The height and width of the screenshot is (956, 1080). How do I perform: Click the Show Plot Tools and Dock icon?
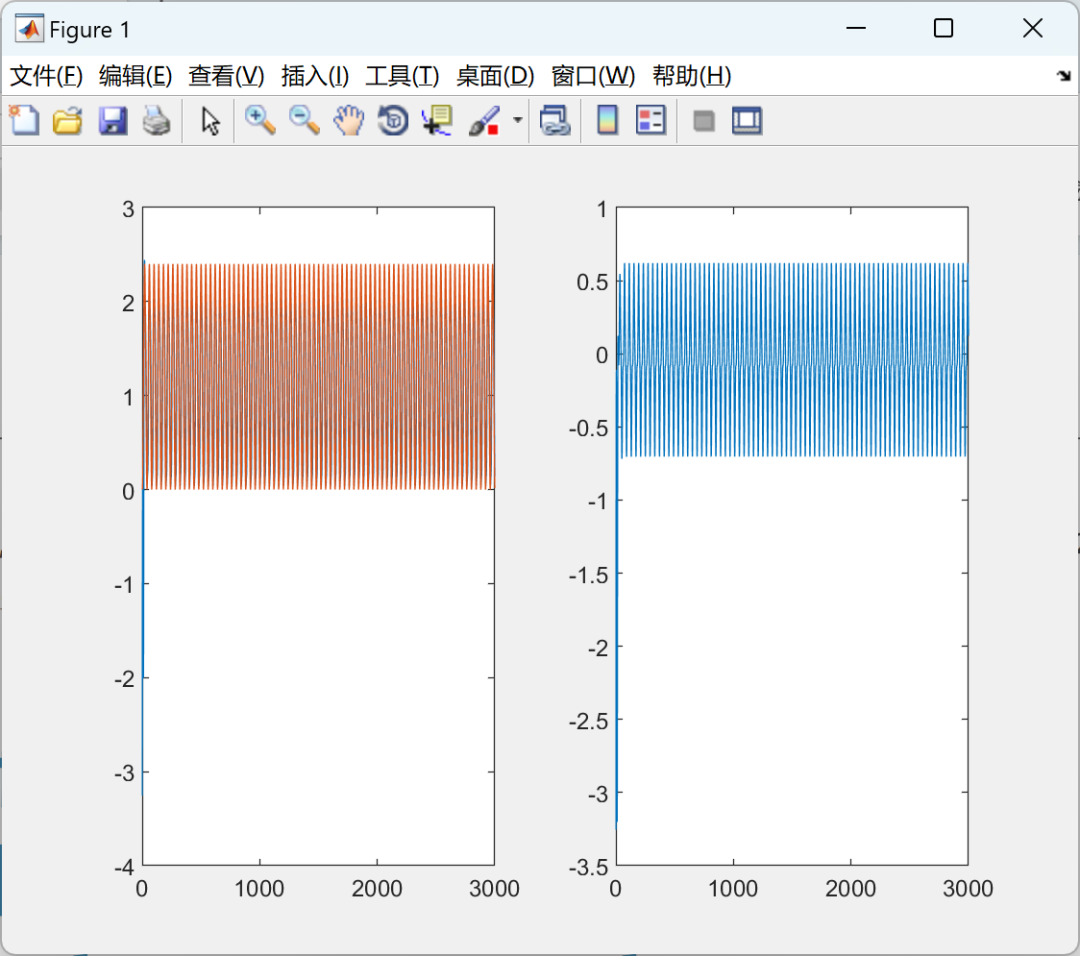(x=747, y=121)
